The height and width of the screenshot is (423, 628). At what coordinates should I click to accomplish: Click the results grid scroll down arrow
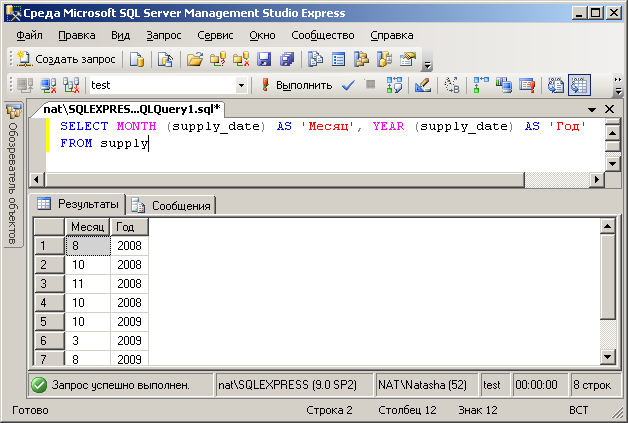608,357
